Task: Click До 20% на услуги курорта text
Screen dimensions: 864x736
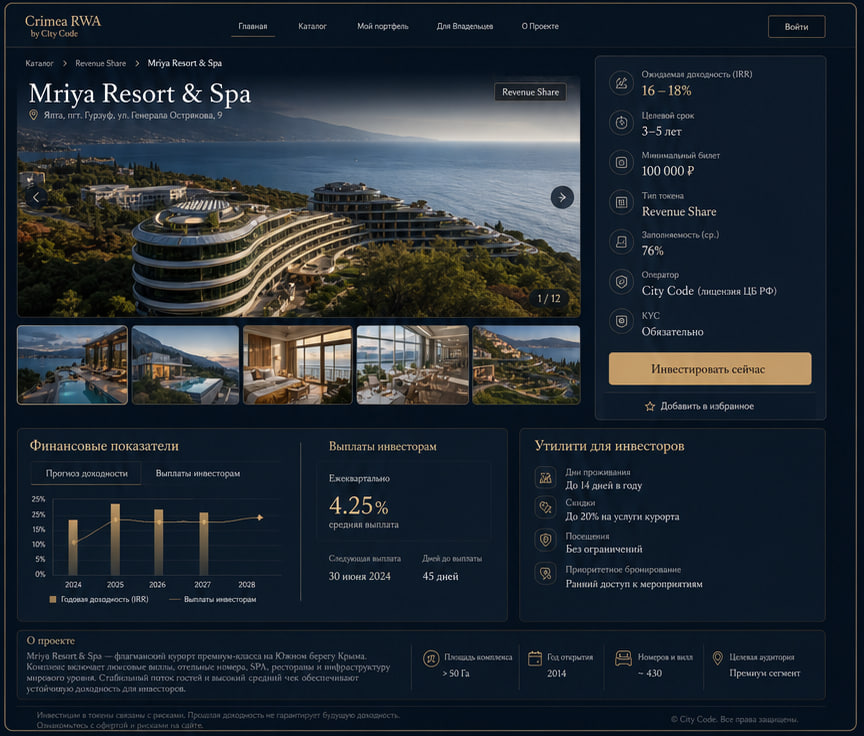Action: pos(622,517)
